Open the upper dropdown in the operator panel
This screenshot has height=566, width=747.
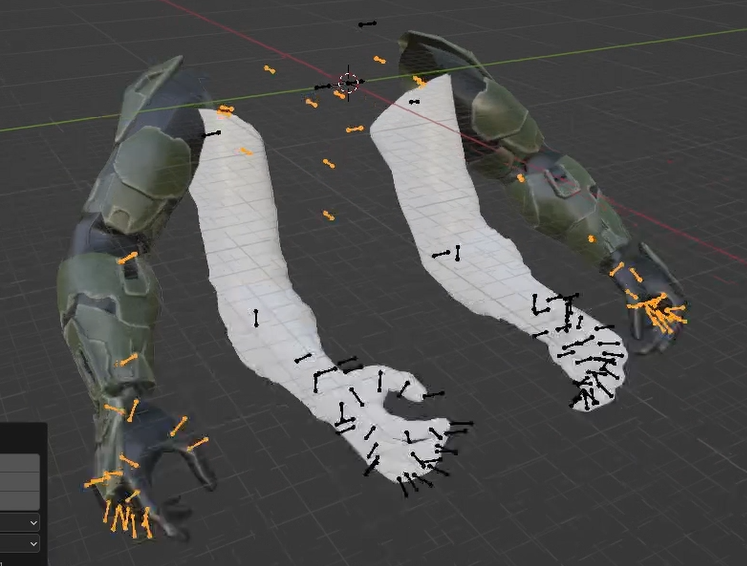point(20,523)
